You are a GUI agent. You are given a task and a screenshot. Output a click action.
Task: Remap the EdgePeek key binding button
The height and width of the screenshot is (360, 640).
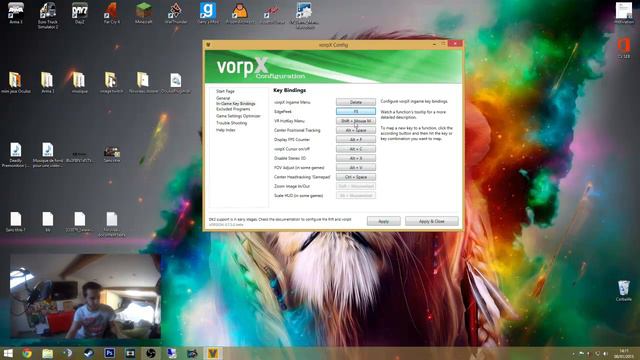coord(356,111)
